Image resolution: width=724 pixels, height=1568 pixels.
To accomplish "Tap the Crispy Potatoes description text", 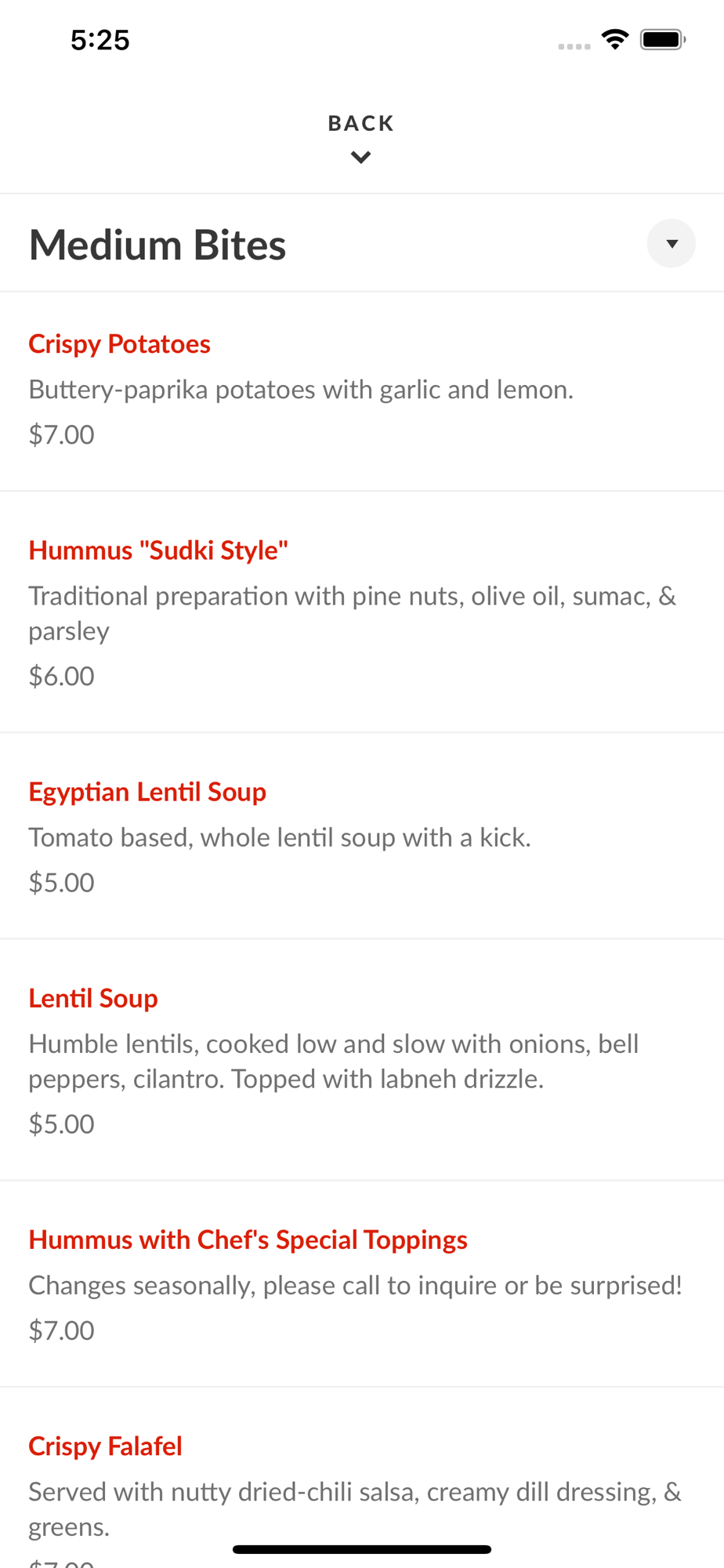I will (x=301, y=390).
